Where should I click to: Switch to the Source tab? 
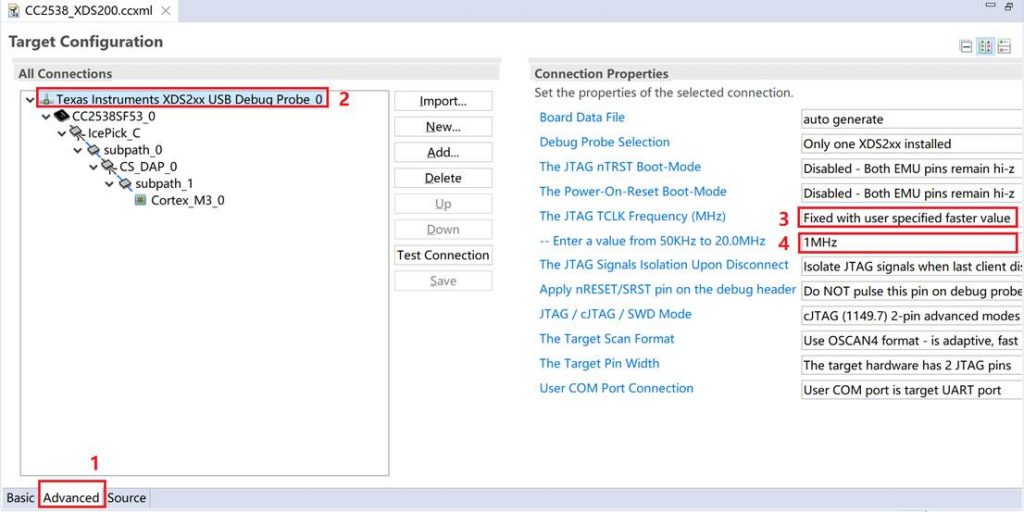(x=127, y=497)
